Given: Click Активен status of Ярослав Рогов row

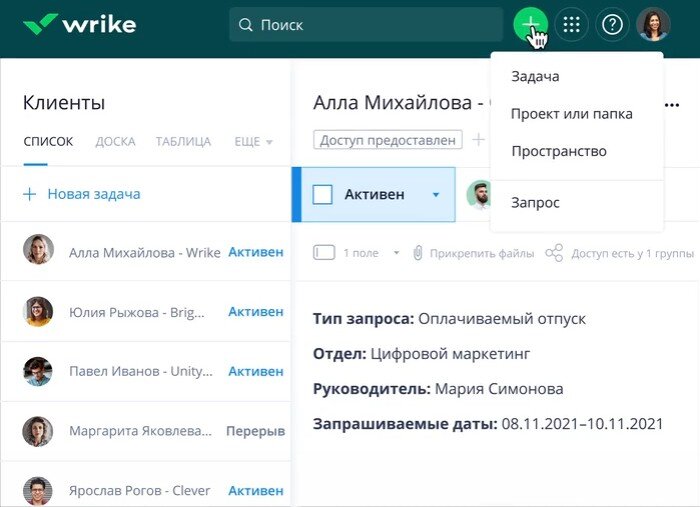Looking at the screenshot, I should [256, 491].
